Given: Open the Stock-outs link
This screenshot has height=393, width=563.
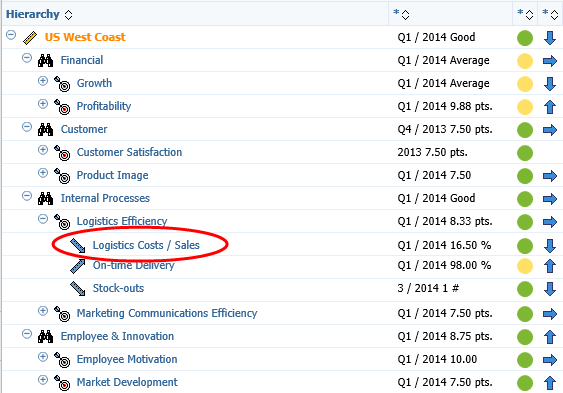Looking at the screenshot, I should [118, 288].
